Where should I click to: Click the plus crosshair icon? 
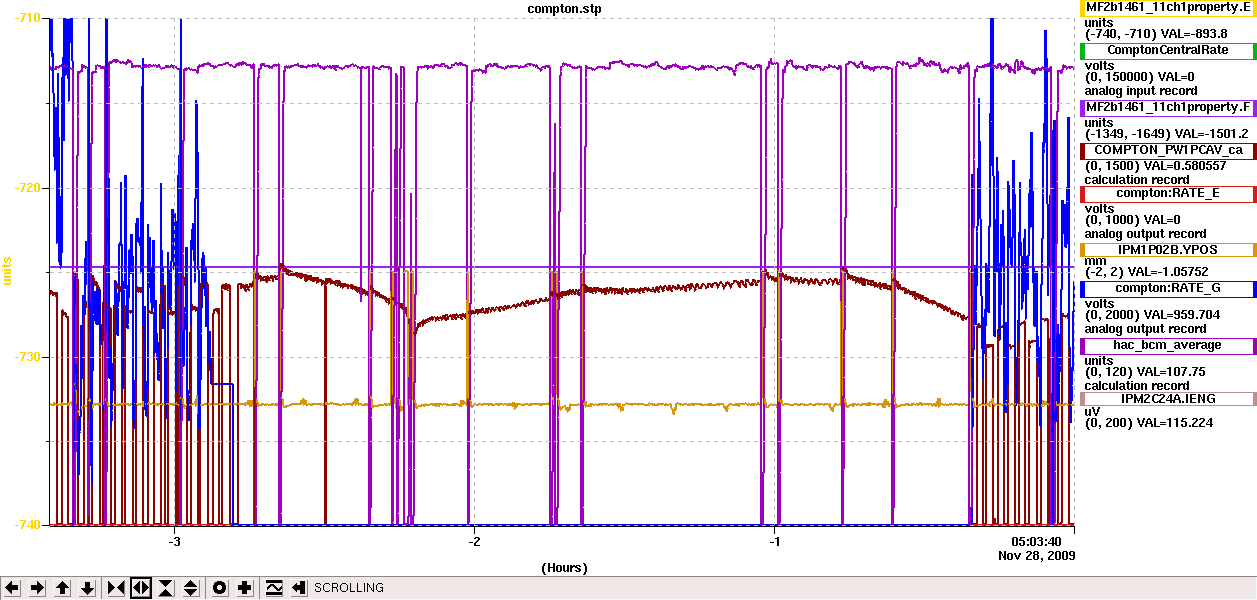click(x=245, y=588)
